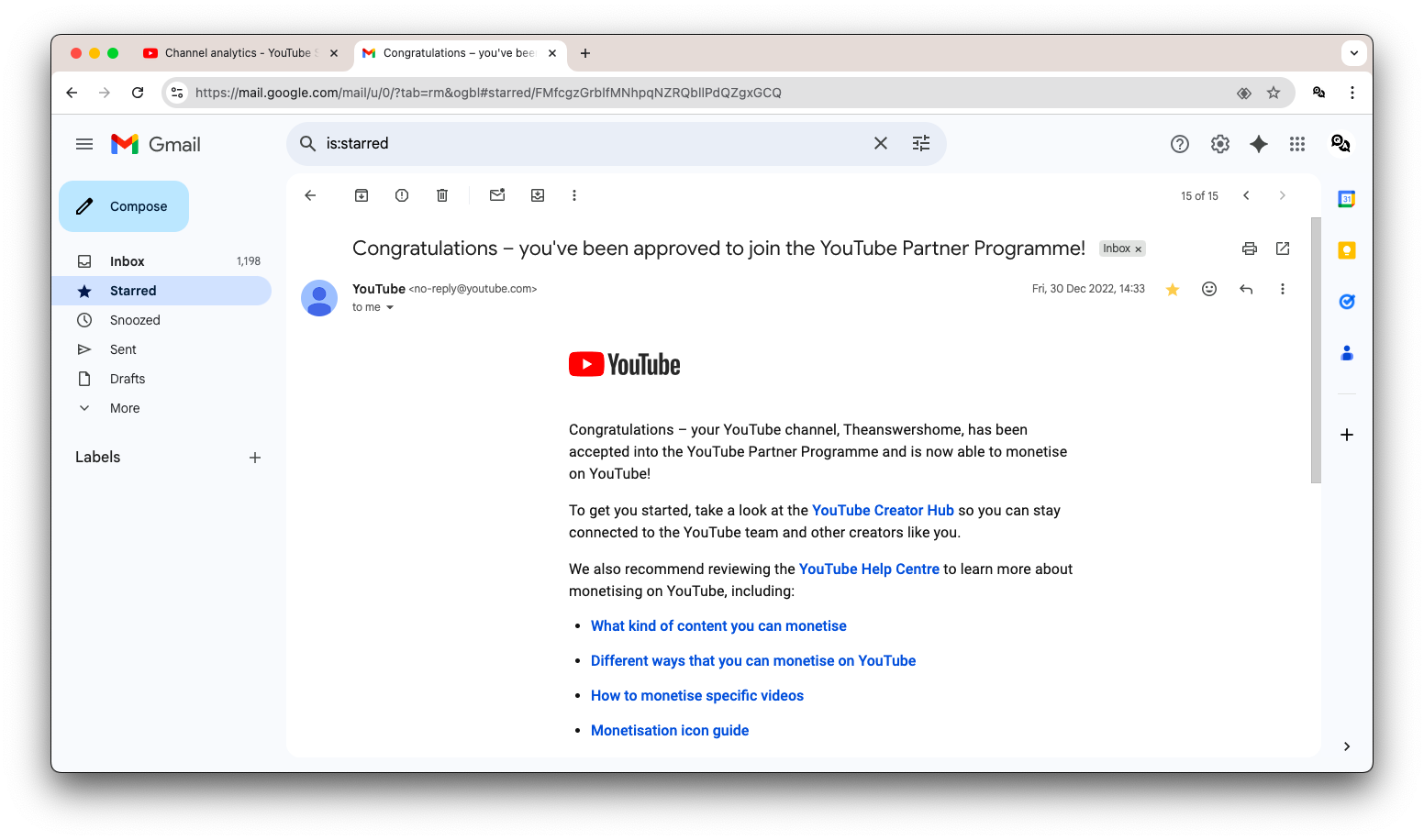Reply to the YouTube email
Screen dimensions: 1424x840
(1246, 289)
